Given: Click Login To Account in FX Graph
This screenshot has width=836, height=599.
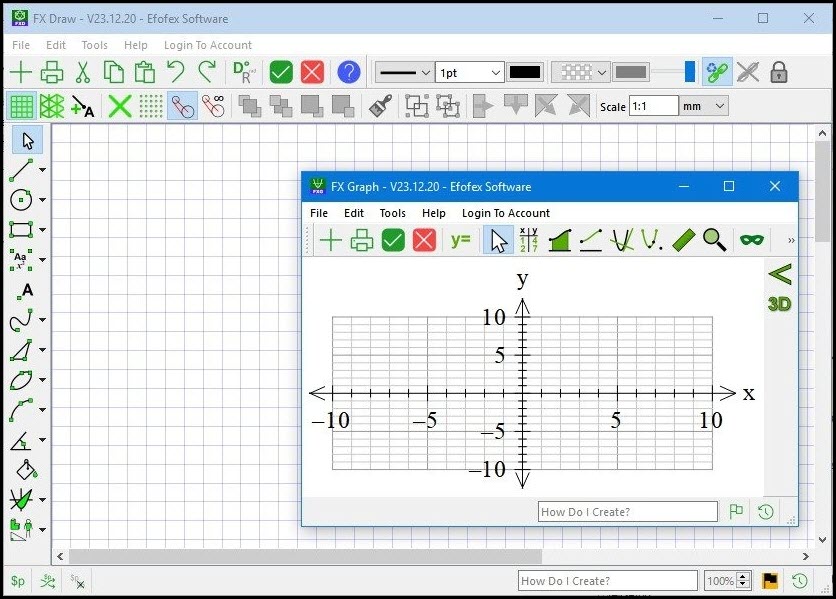Looking at the screenshot, I should click(x=505, y=213).
